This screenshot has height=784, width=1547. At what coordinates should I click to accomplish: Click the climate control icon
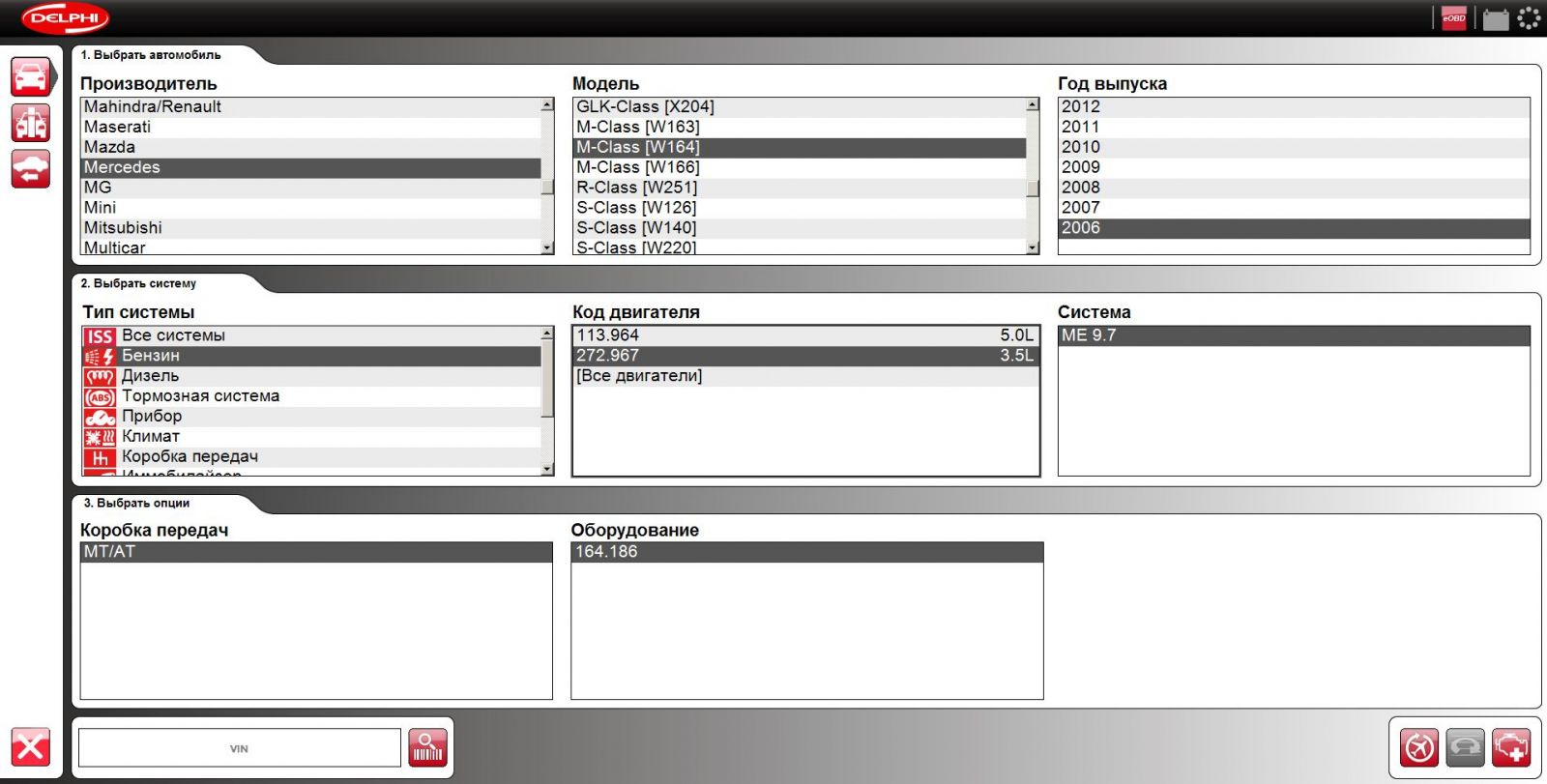(100, 438)
